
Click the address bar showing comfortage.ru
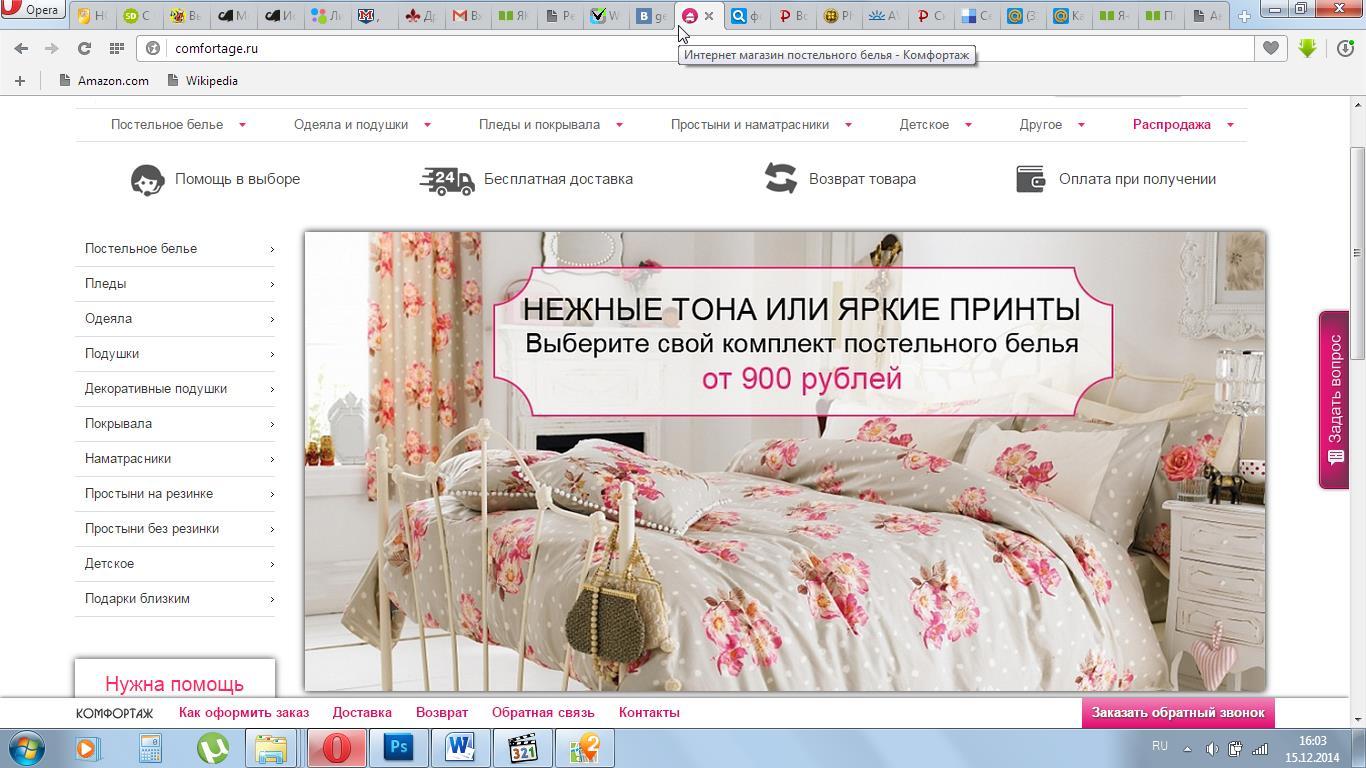click(700, 48)
